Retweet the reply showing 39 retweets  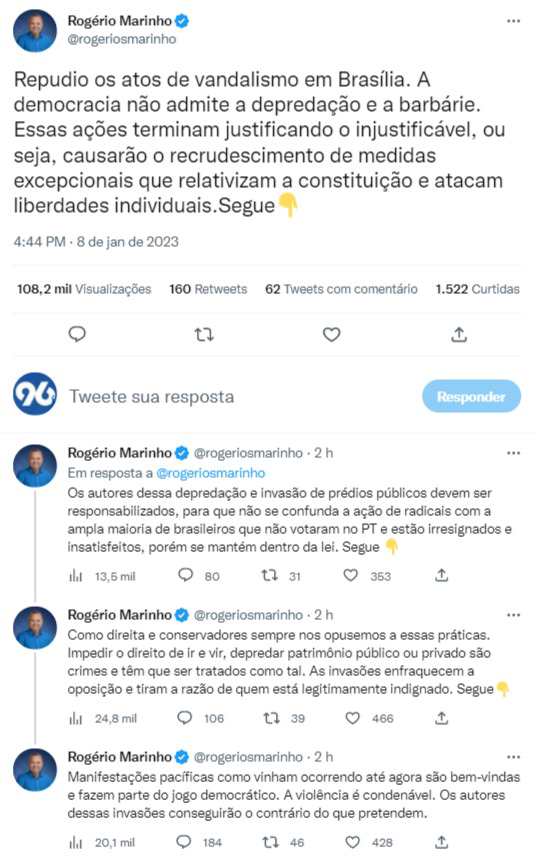(272, 718)
